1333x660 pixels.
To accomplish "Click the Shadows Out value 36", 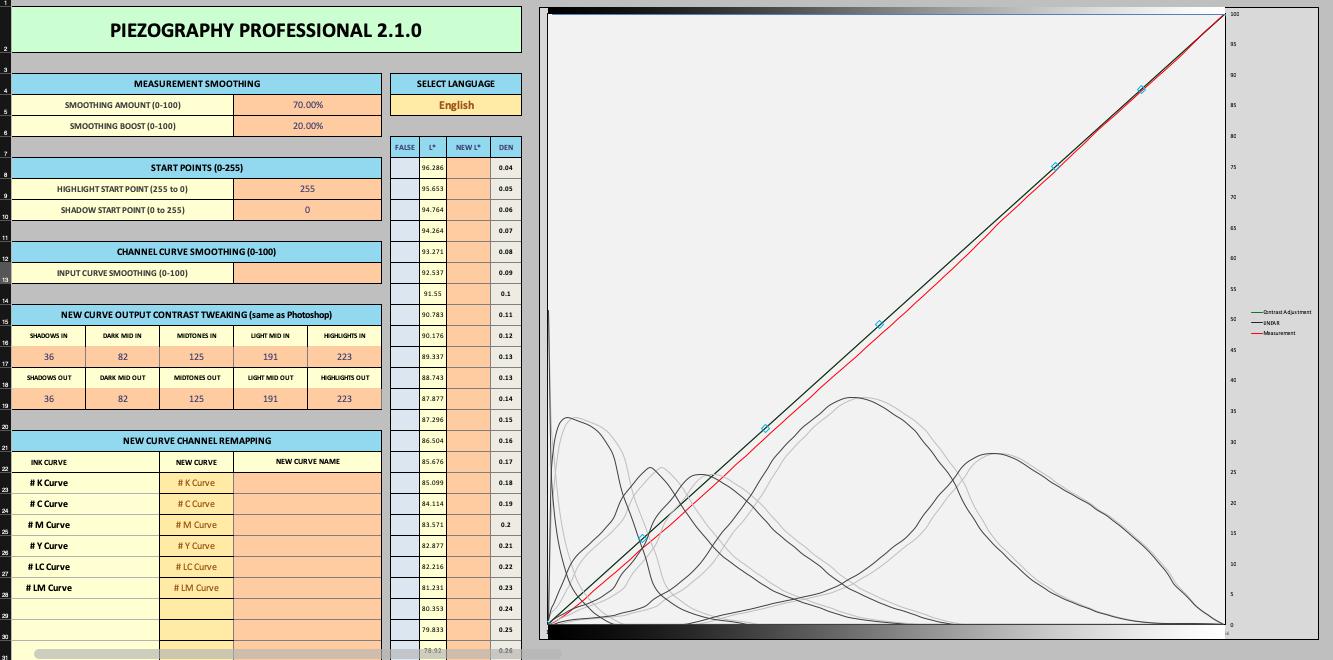I will coord(49,399).
